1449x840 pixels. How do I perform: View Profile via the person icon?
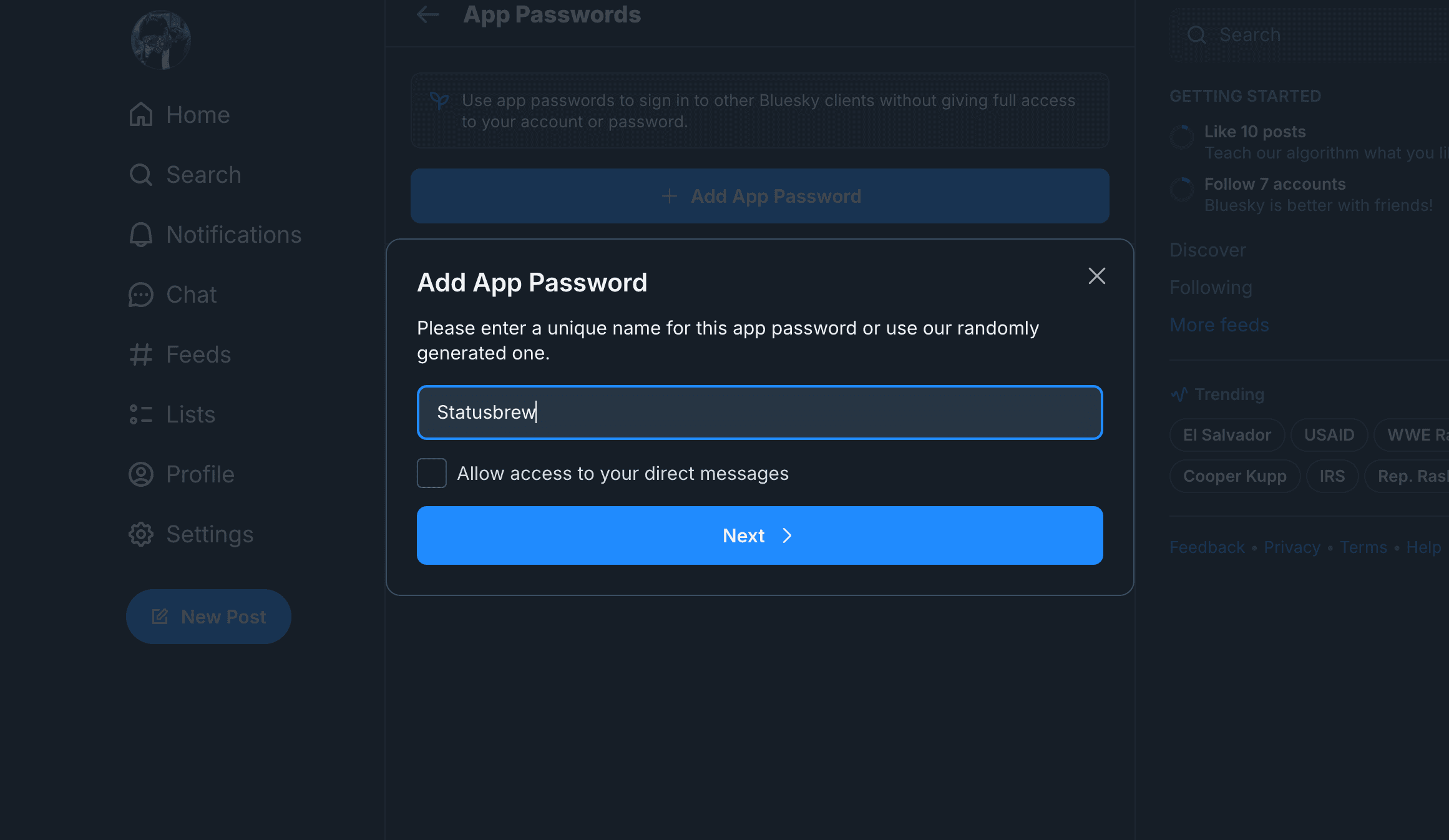pos(141,474)
